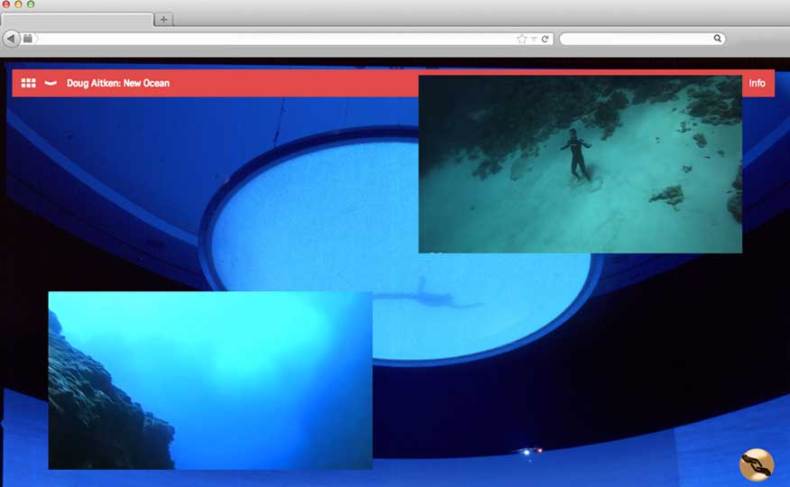Bookmark page with the star icon
The image size is (790, 487).
(522, 39)
